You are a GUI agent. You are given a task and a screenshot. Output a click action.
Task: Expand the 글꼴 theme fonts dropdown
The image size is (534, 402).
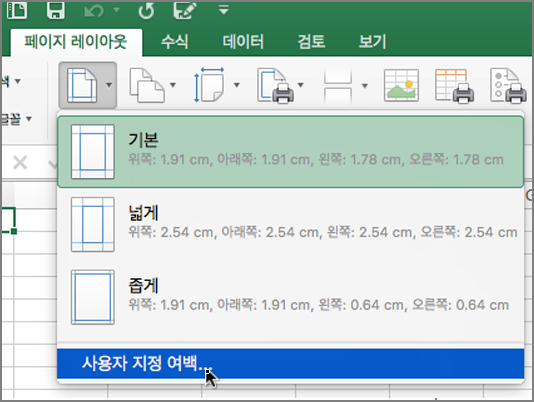pyautogui.click(x=29, y=119)
